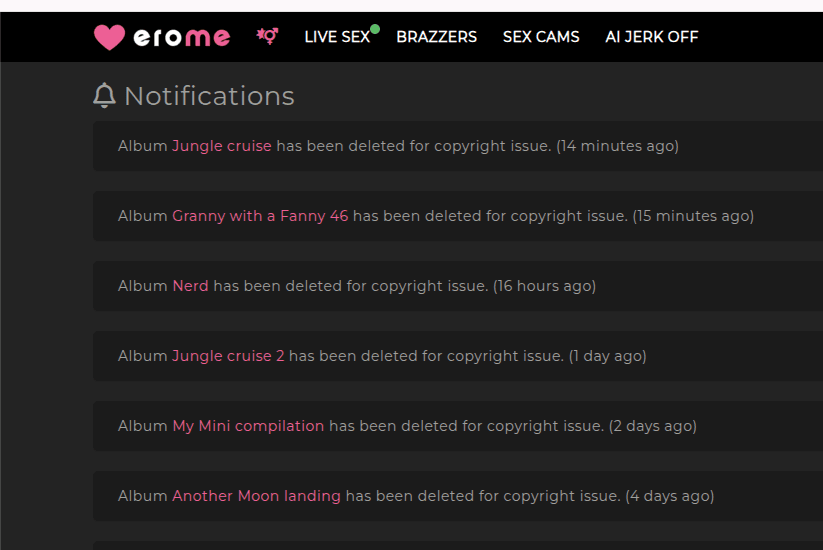The width and height of the screenshot is (823, 550).
Task: Open the AI JERK OFF nav item
Action: 652,37
